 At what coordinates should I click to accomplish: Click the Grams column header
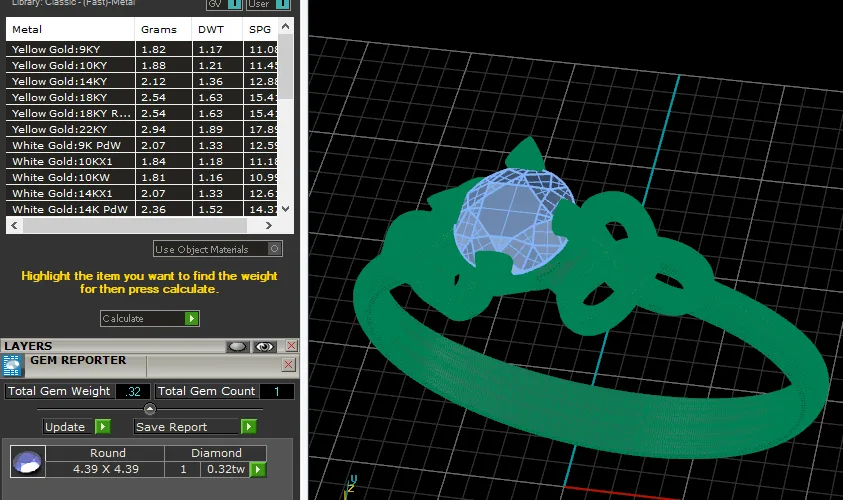point(163,29)
